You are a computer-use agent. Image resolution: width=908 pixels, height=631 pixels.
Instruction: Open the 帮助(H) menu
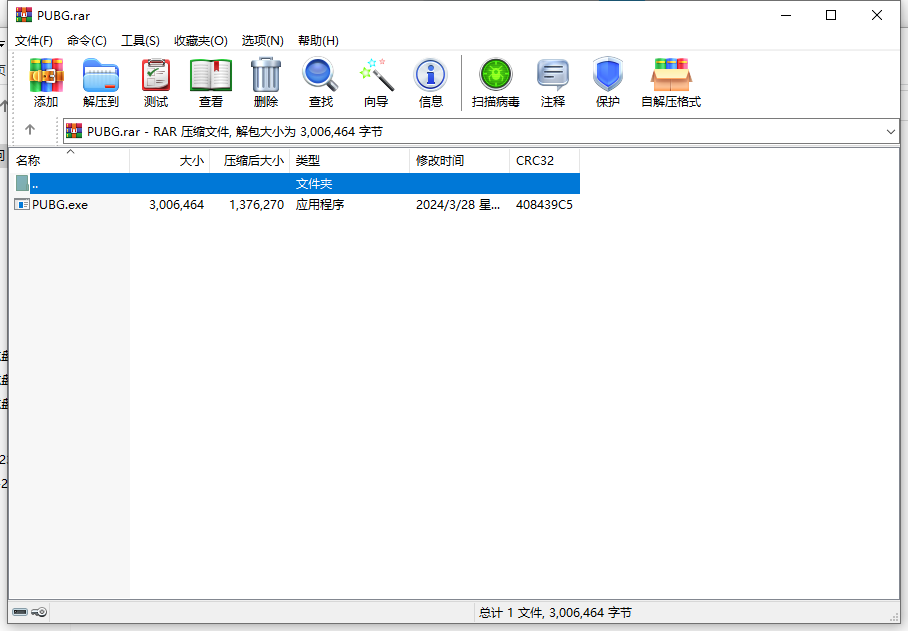(x=318, y=41)
